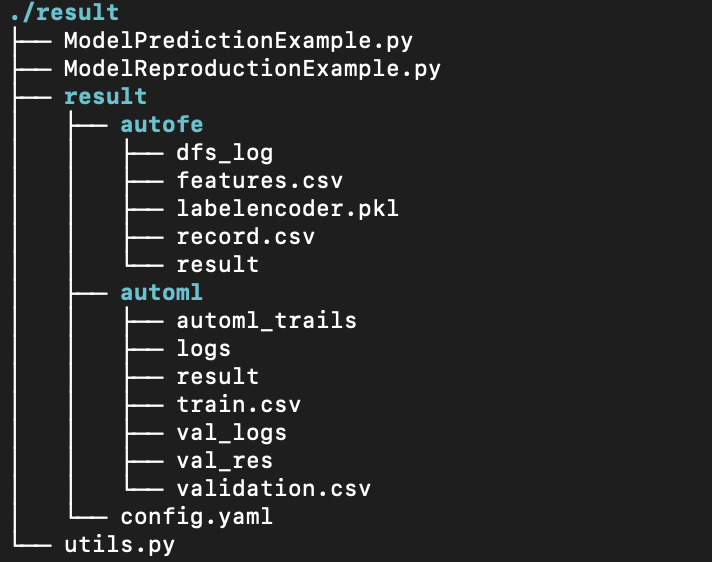Click the logs entry under automl

click(203, 349)
